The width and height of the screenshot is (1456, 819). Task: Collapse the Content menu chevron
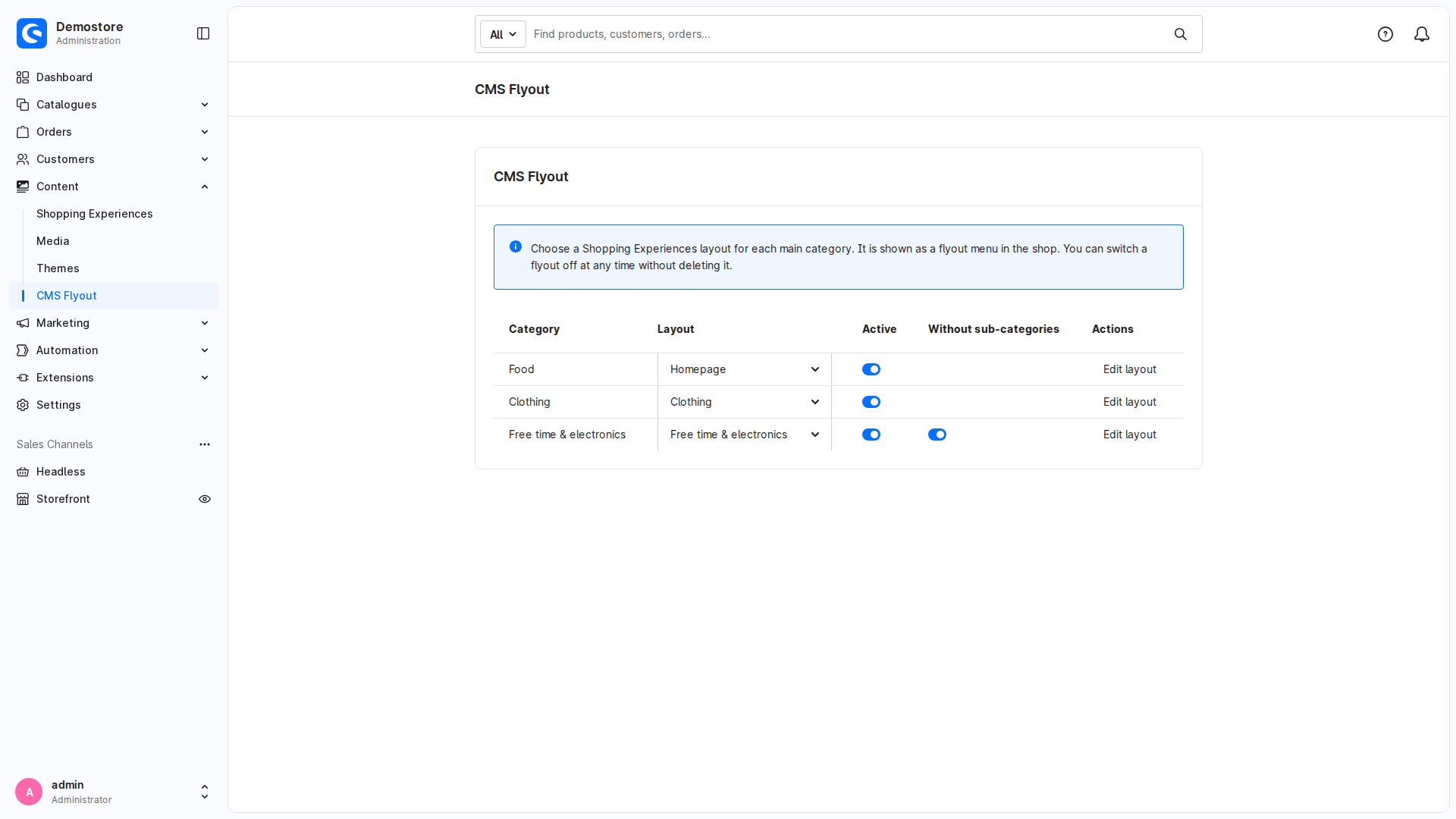(205, 187)
